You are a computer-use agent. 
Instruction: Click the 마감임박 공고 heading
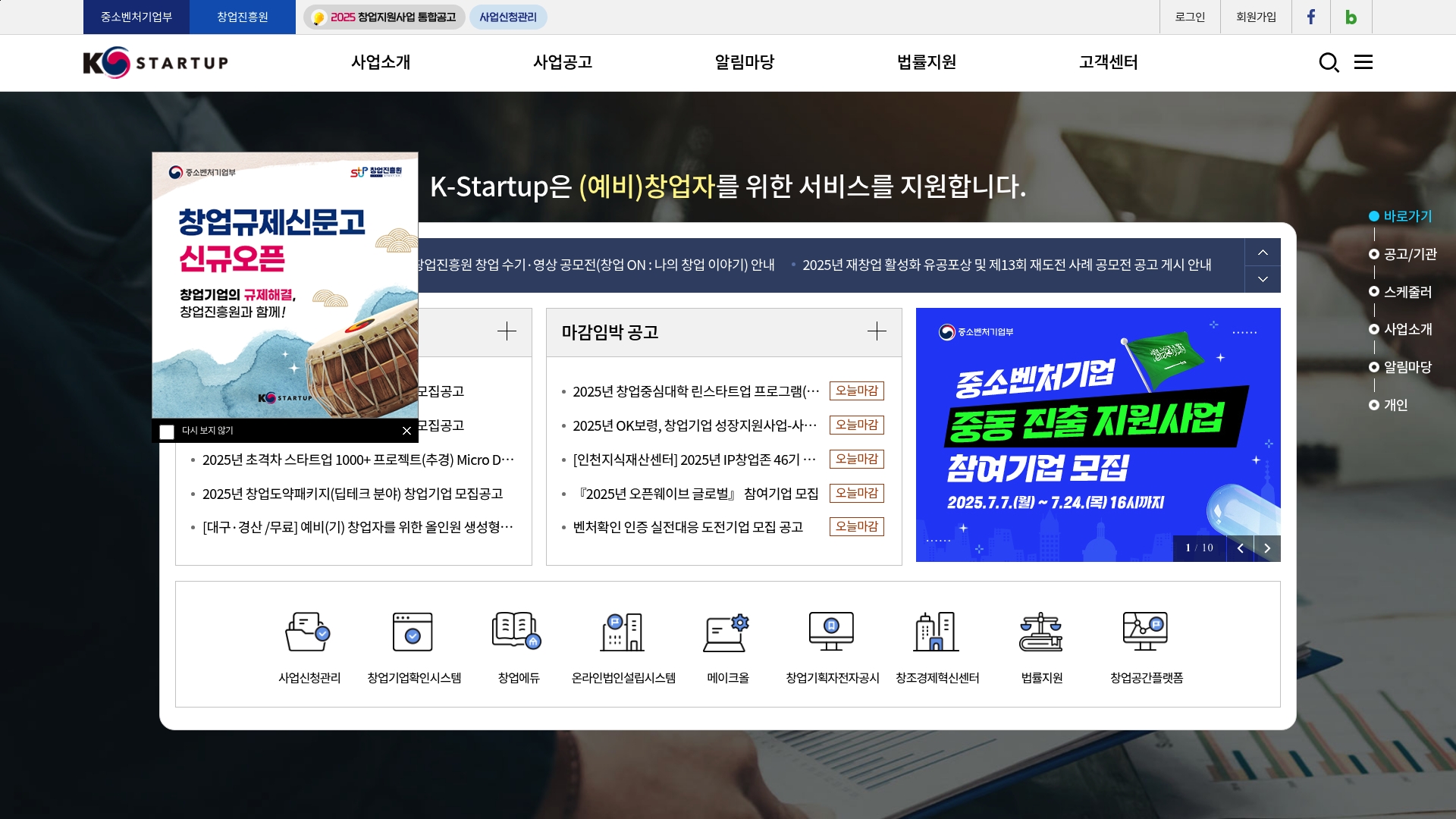pyautogui.click(x=610, y=332)
